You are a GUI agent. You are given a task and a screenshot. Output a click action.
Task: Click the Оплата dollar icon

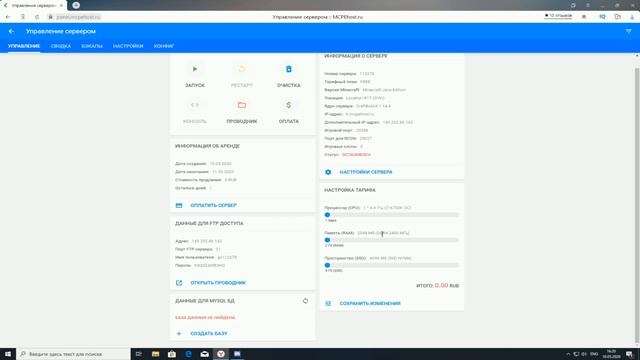pyautogui.click(x=289, y=105)
